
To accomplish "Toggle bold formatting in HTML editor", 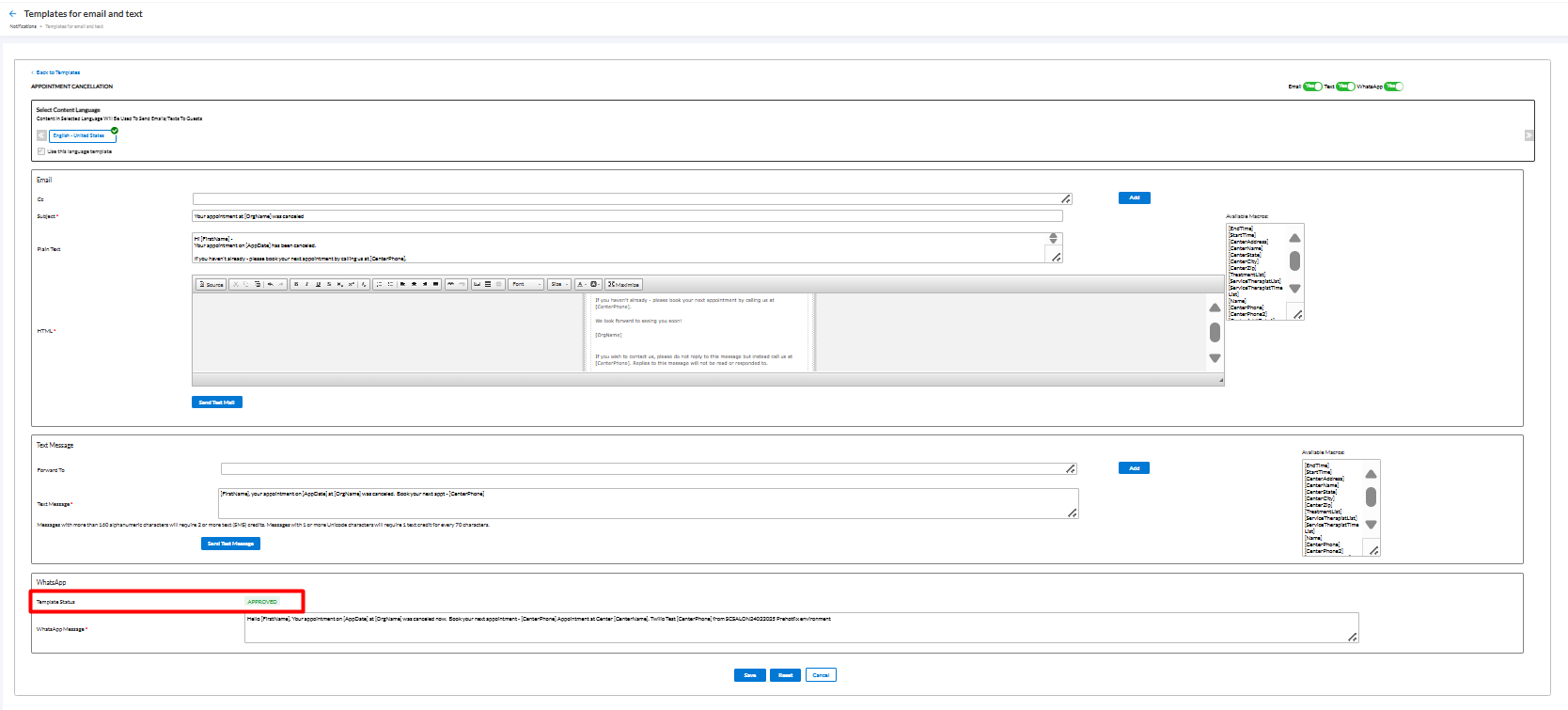I will (296, 284).
